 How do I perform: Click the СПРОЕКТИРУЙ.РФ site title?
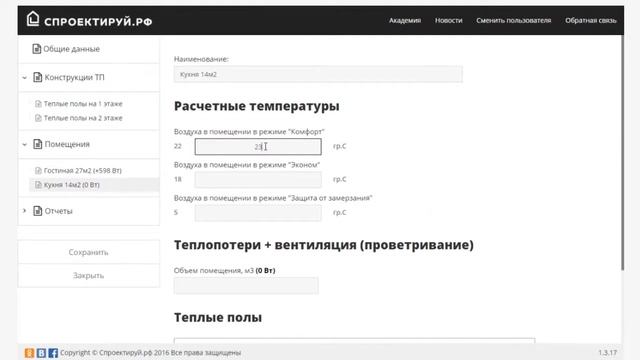(x=98, y=22)
